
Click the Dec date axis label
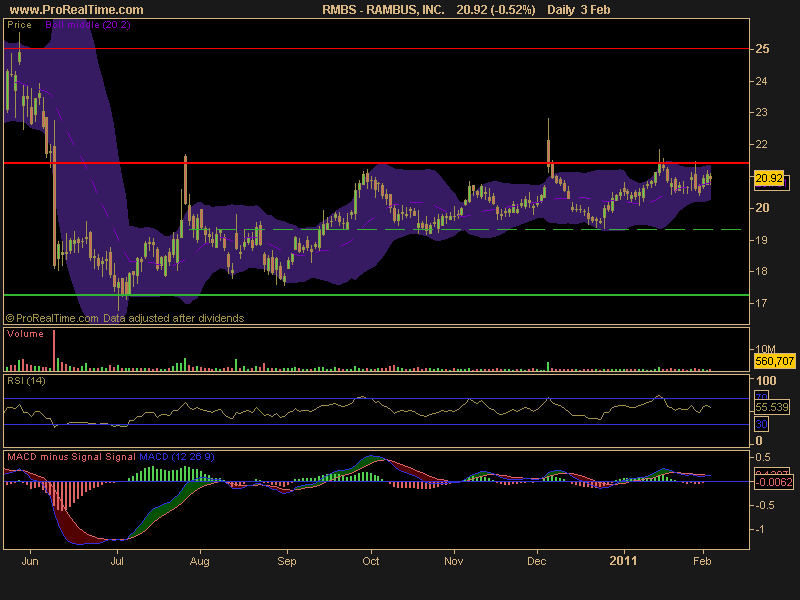click(x=537, y=561)
